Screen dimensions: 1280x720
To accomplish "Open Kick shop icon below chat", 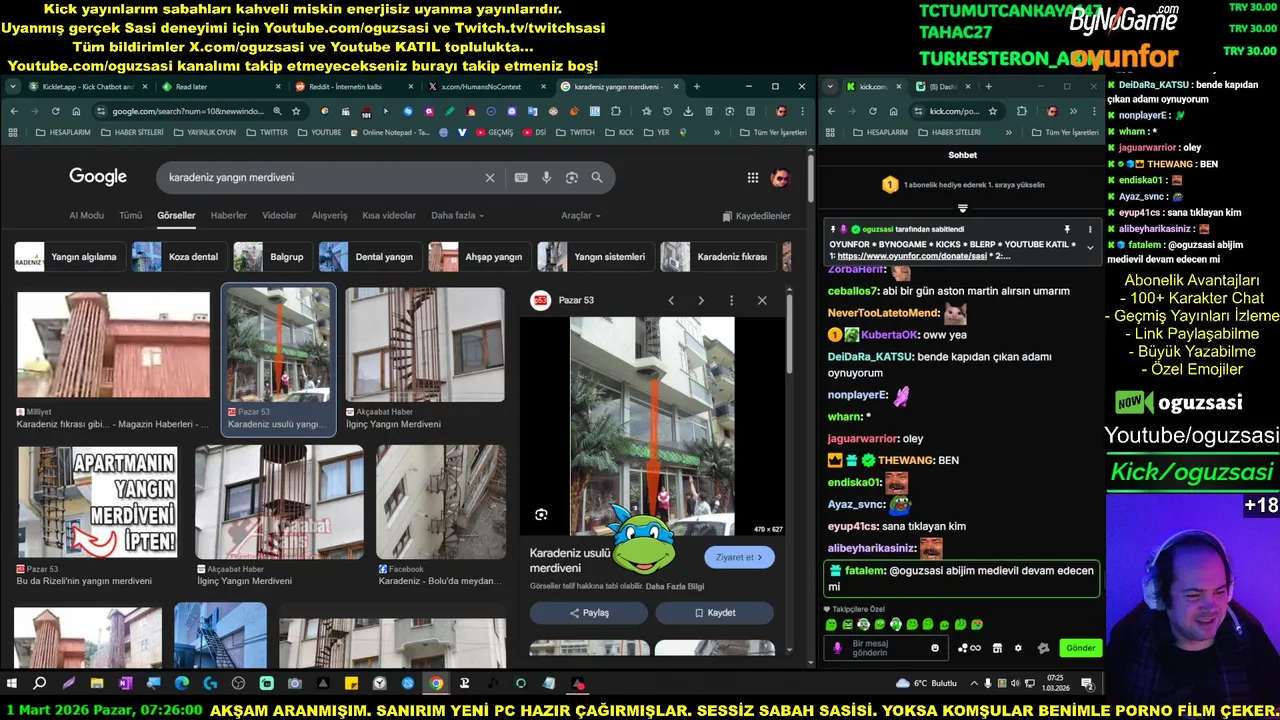I will coord(996,648).
